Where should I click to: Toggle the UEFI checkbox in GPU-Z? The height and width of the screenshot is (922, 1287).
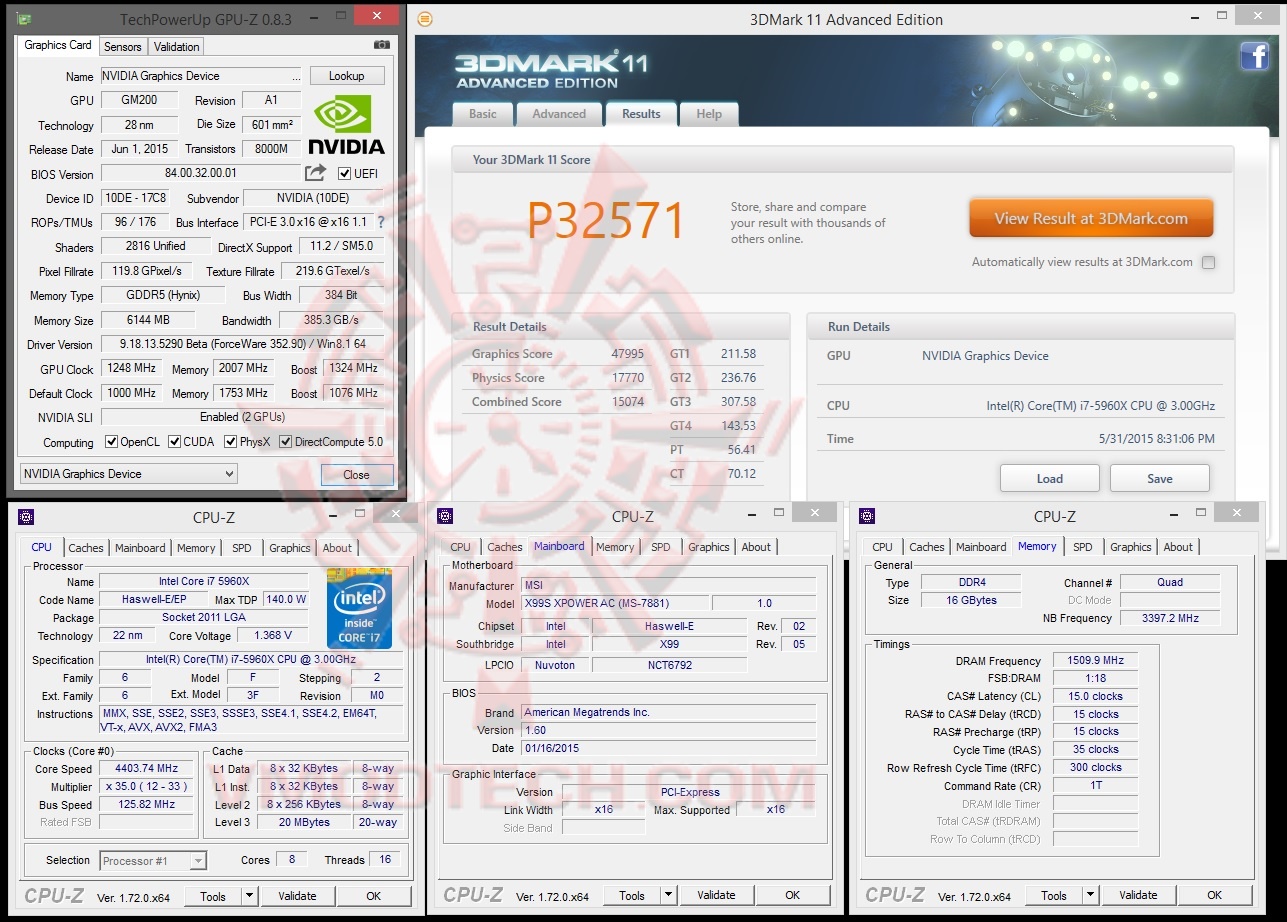point(345,174)
